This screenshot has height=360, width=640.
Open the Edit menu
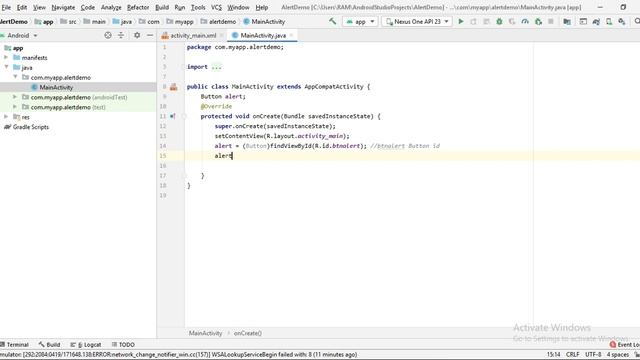tap(22, 7)
